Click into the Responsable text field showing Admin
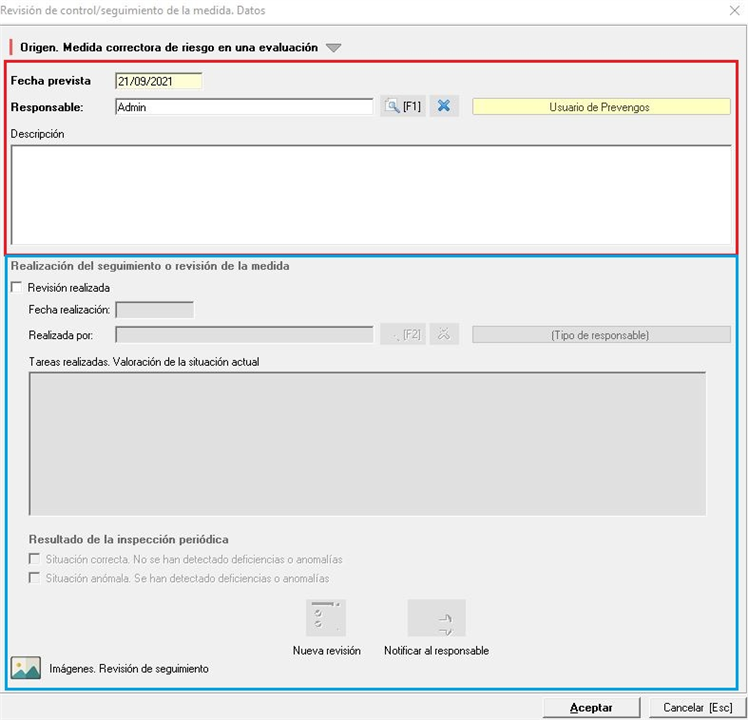The width and height of the screenshot is (748, 720). pyautogui.click(x=244, y=107)
